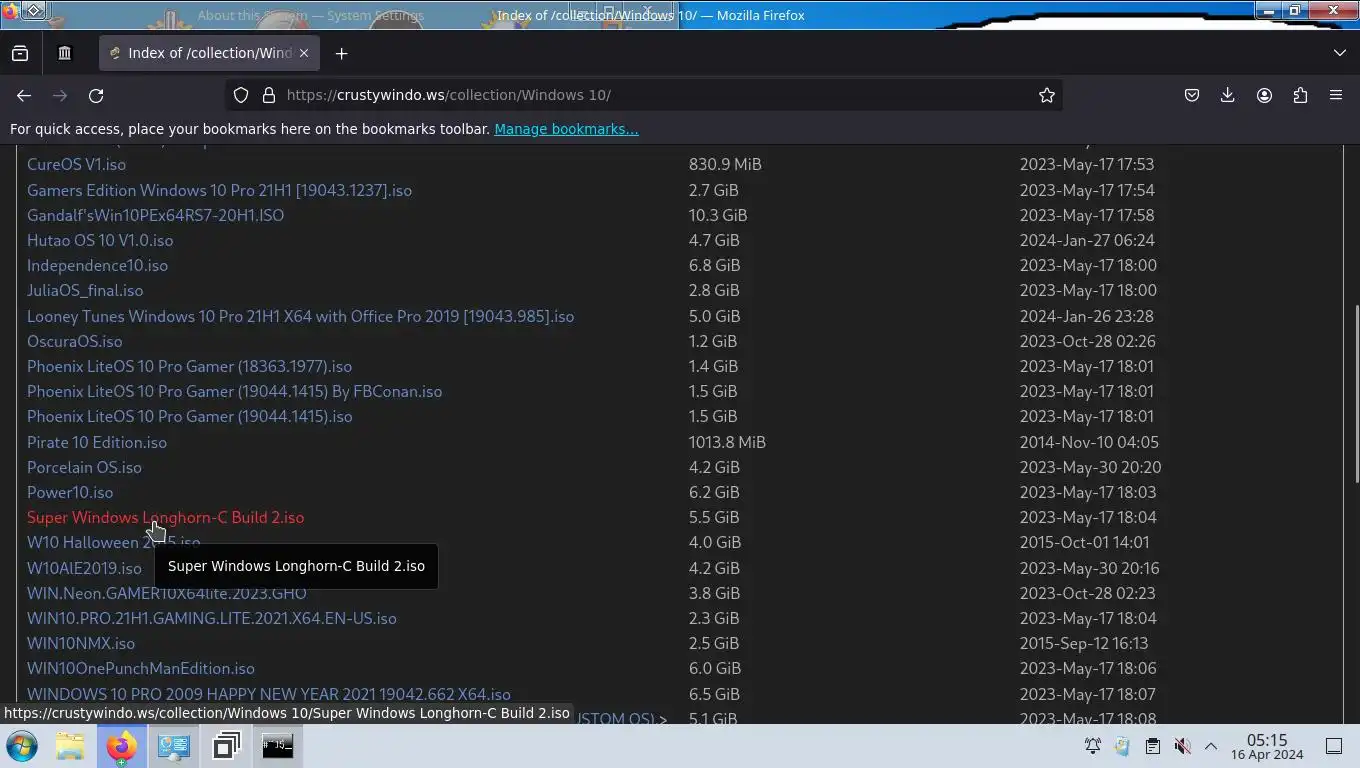The width and height of the screenshot is (1360, 768).
Task: Open Looney Tunes Windows 10 Pro iso link
Action: pos(300,316)
